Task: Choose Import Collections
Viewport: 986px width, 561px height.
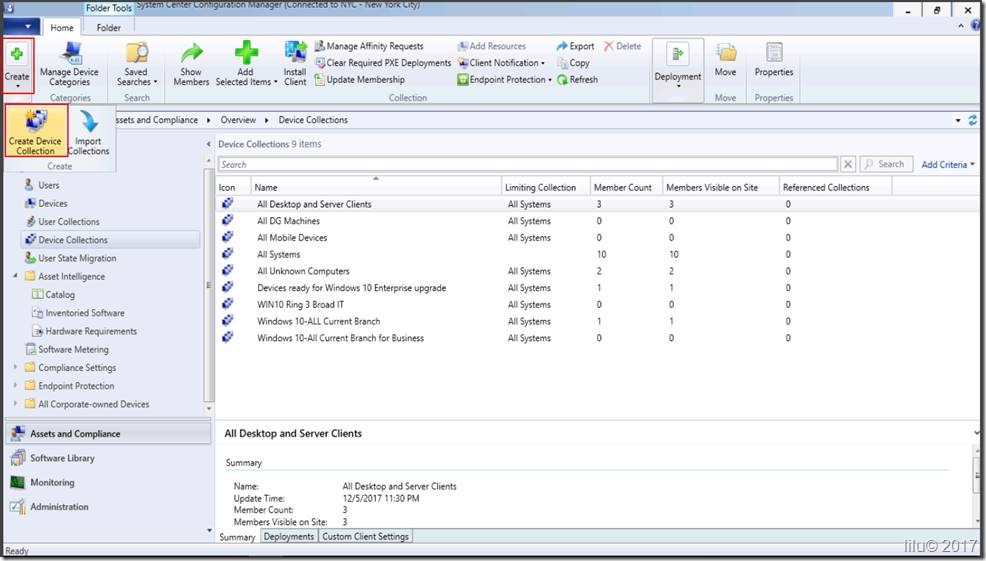Action: [88, 131]
